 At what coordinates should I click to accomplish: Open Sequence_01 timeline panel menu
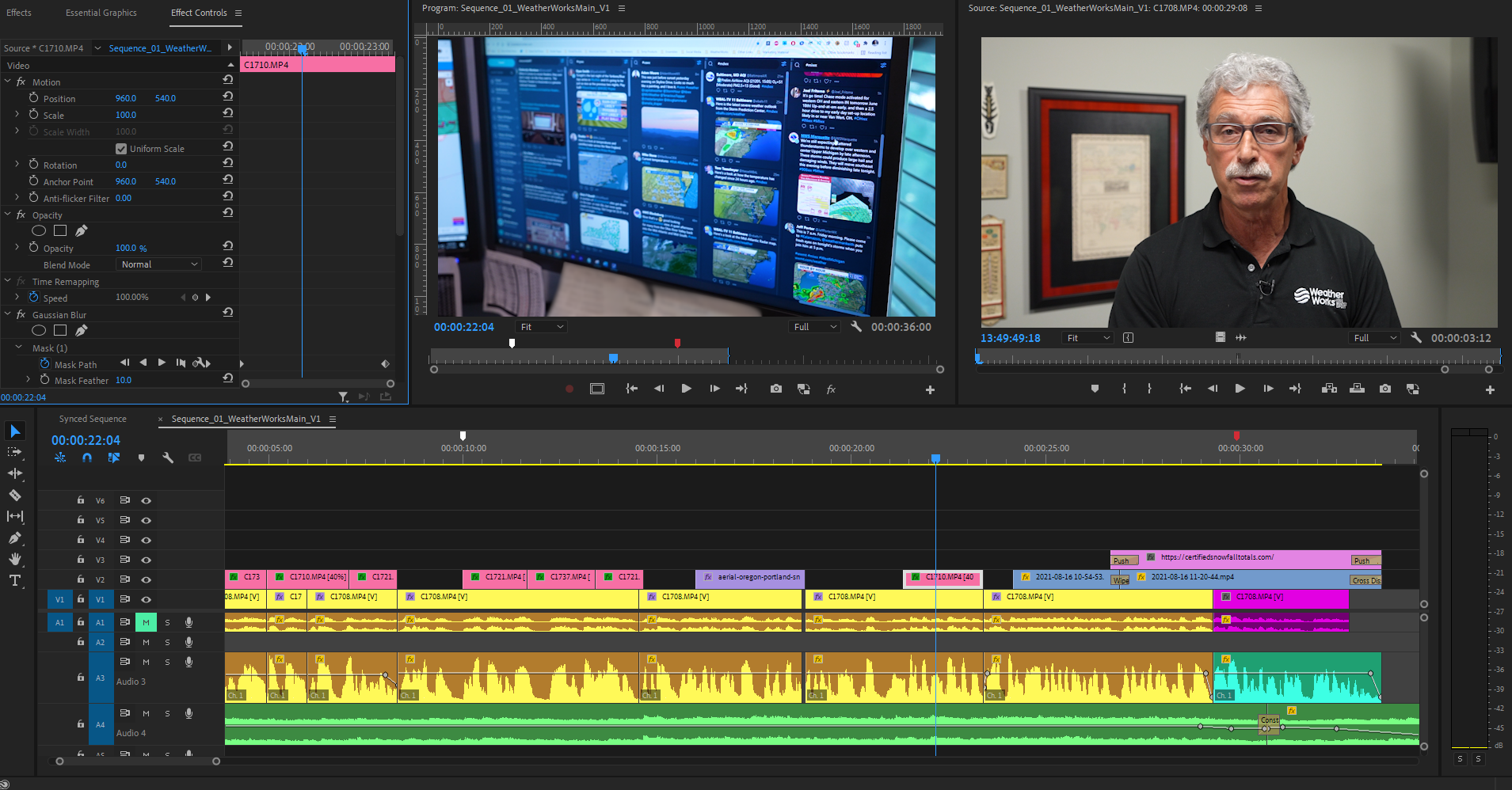[x=333, y=419]
